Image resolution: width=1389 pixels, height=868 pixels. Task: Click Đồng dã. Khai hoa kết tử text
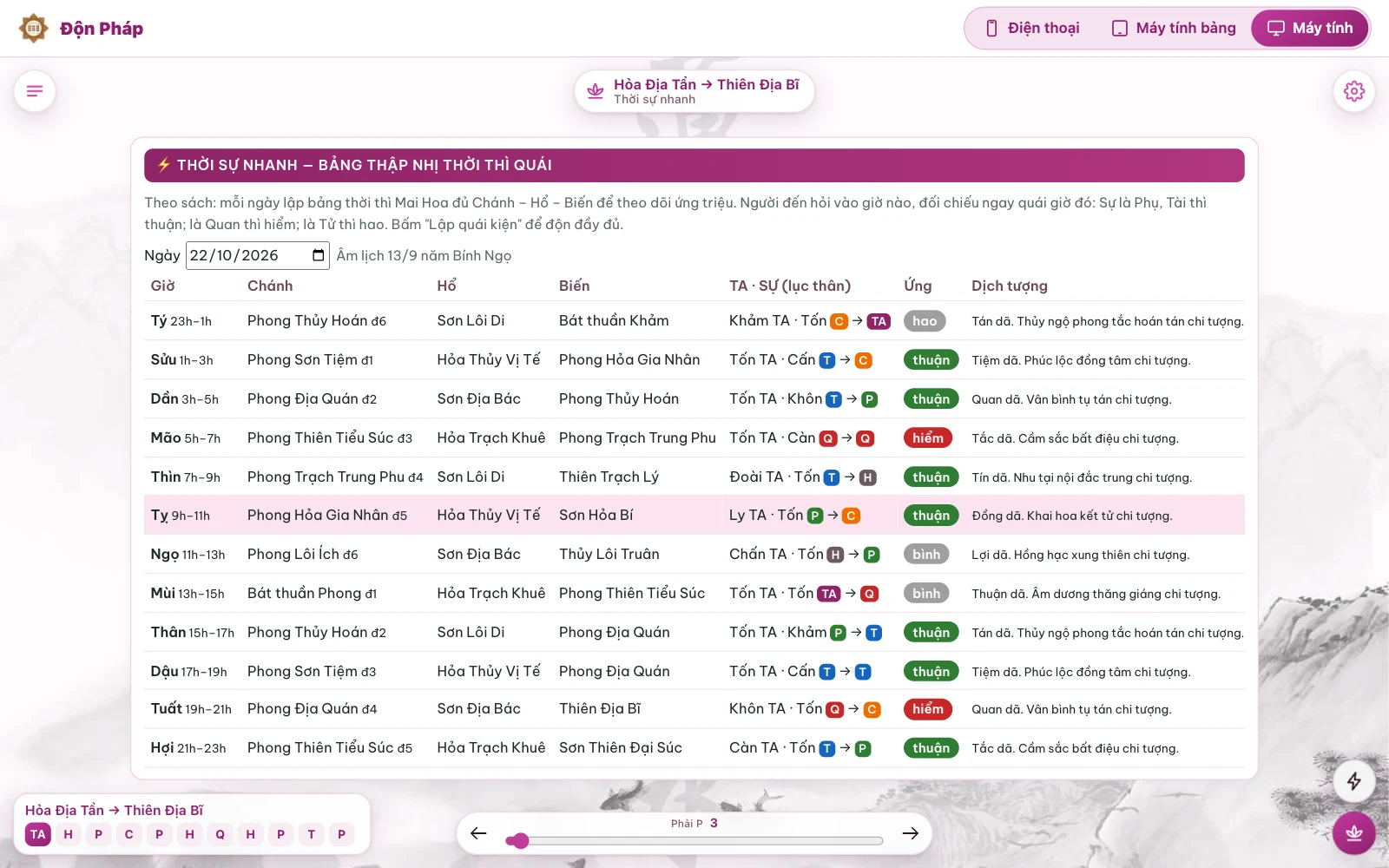pos(1072,516)
